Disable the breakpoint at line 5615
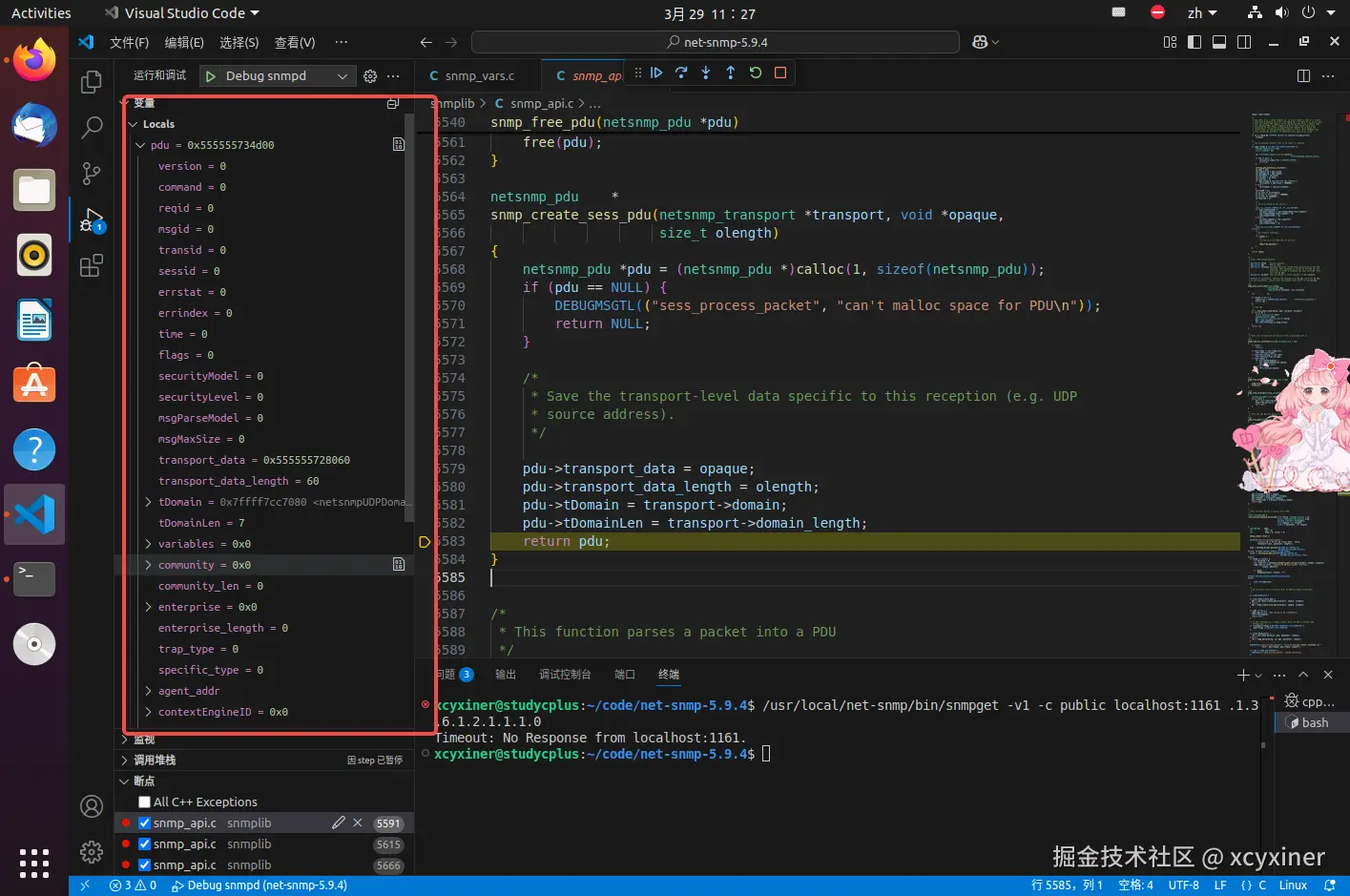Screen dimensions: 1350x896 tap(145, 844)
